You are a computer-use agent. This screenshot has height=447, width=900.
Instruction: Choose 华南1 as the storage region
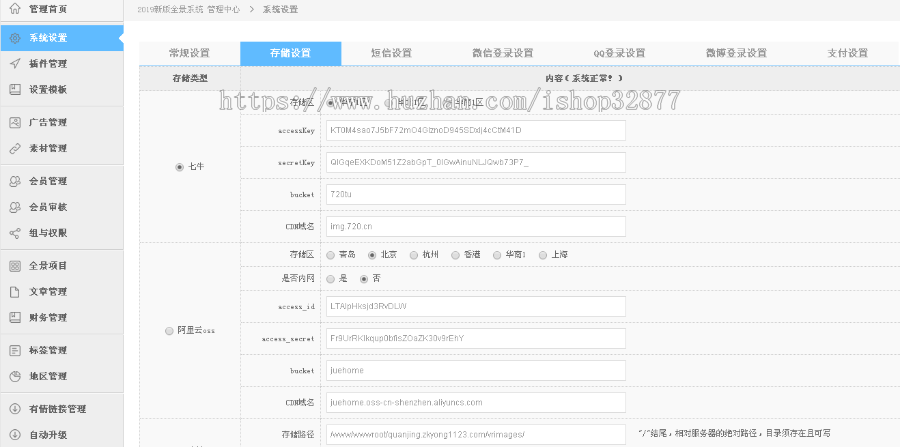click(497, 255)
